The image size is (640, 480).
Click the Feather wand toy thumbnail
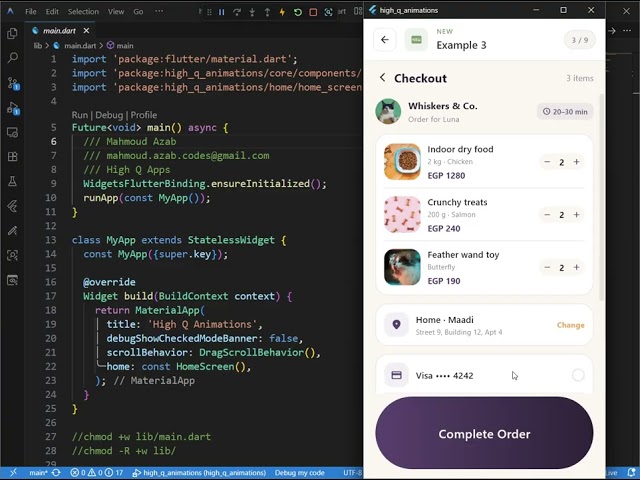(x=402, y=267)
